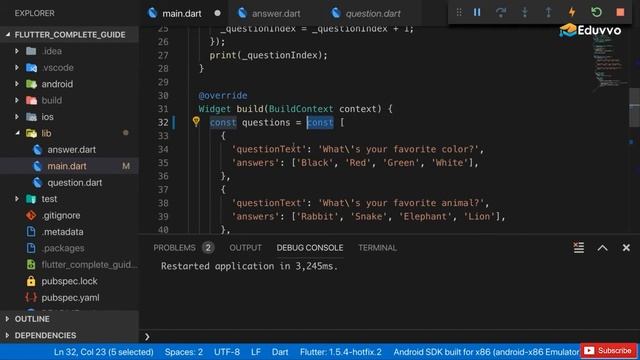The width and height of the screenshot is (640, 360).
Task: Expand the .vscode folder arrow
Action: coord(17,67)
